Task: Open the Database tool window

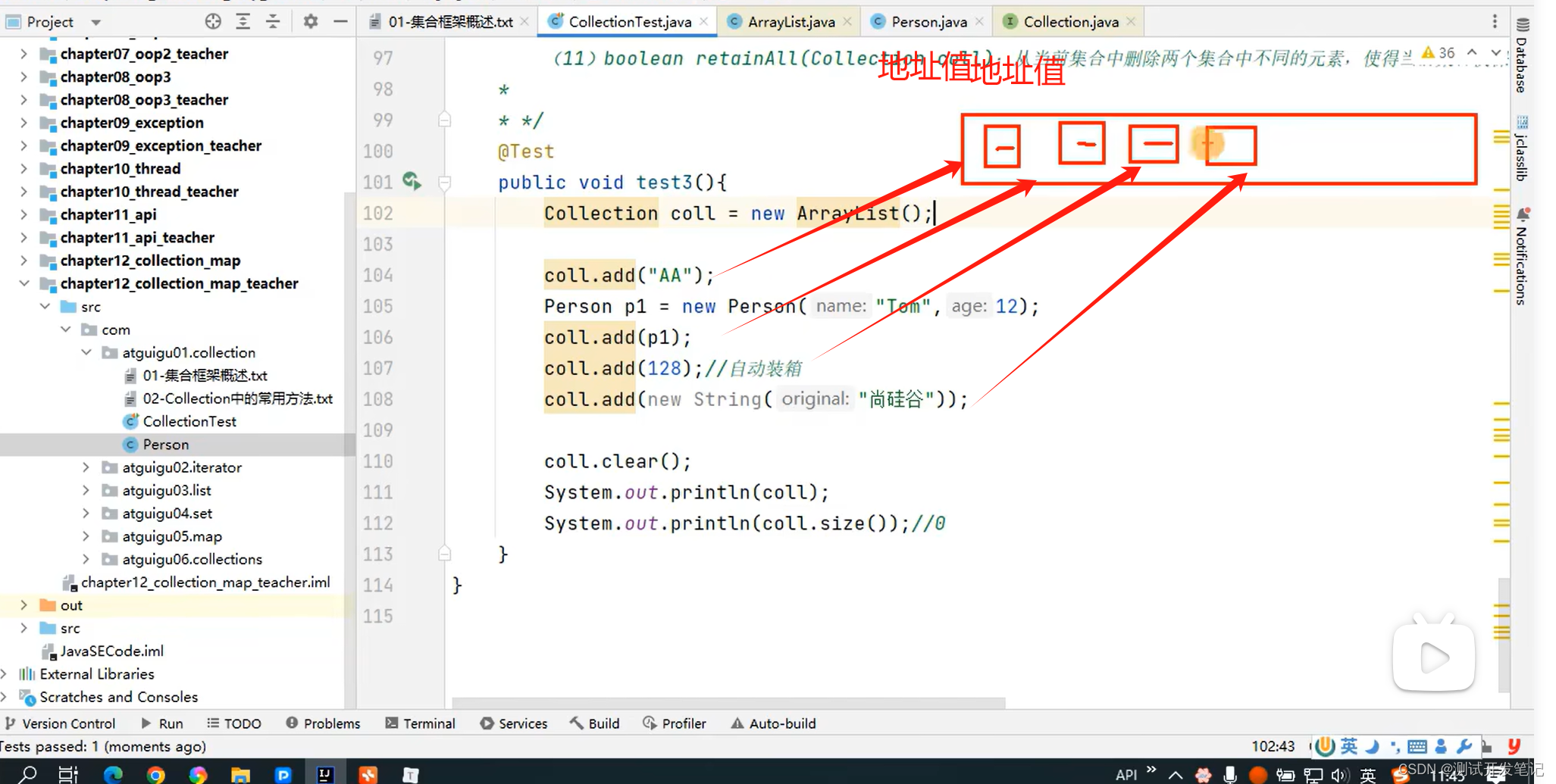Action: pos(1521,55)
